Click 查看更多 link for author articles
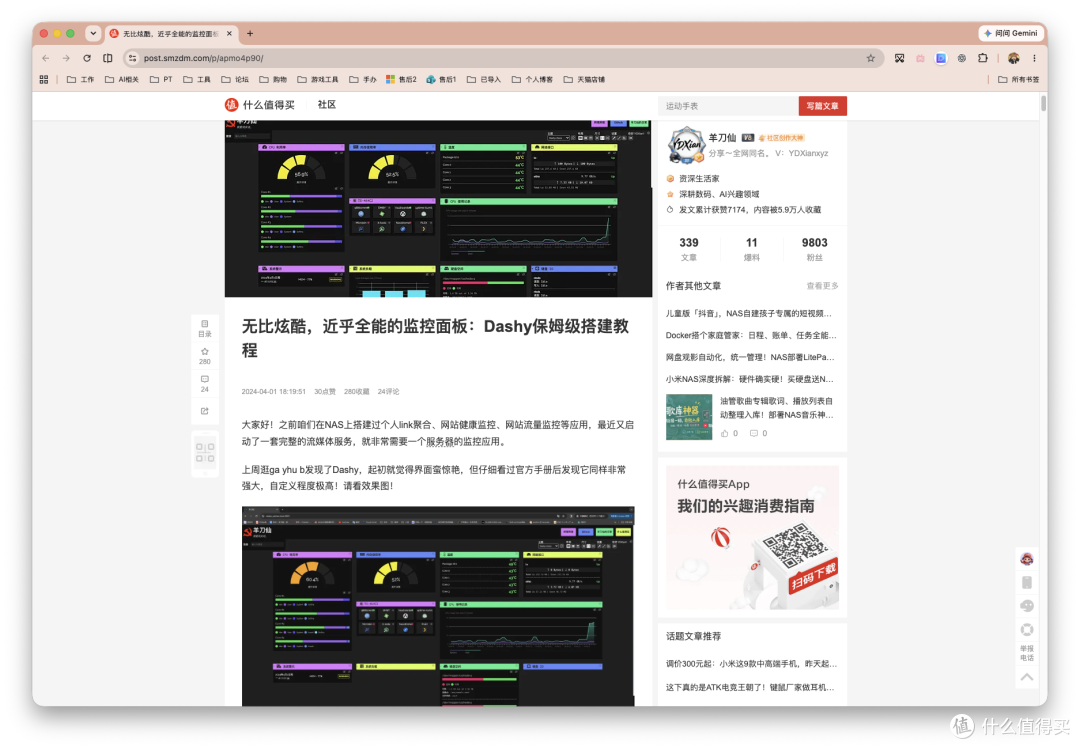This screenshot has height=749, width=1080. click(x=822, y=286)
